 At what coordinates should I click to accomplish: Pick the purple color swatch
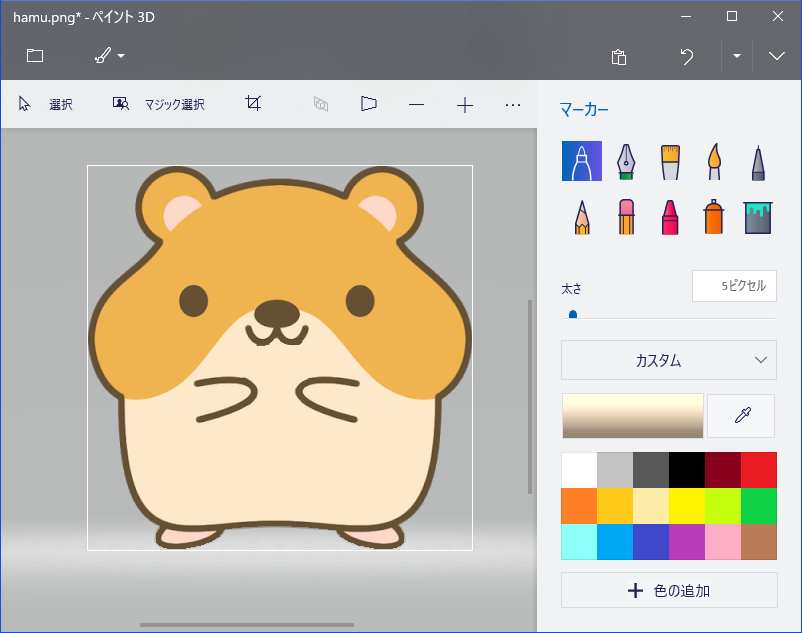[687, 541]
